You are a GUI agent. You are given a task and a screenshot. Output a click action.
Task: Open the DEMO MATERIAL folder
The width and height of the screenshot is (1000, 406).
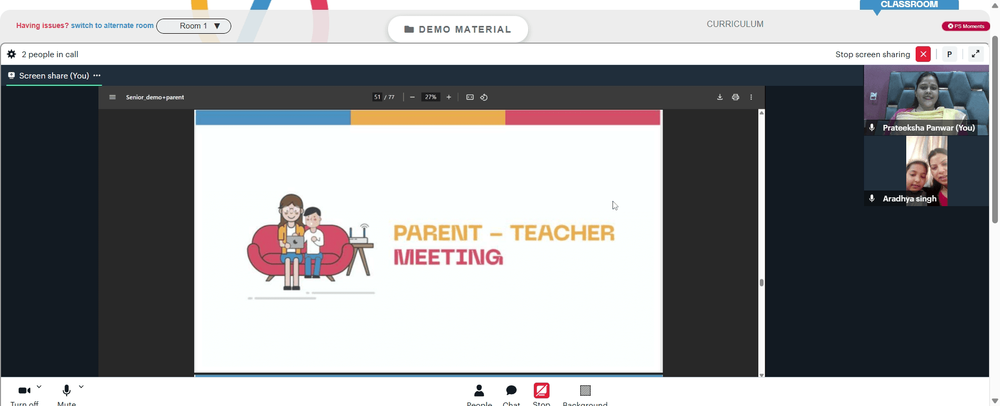pos(458,29)
